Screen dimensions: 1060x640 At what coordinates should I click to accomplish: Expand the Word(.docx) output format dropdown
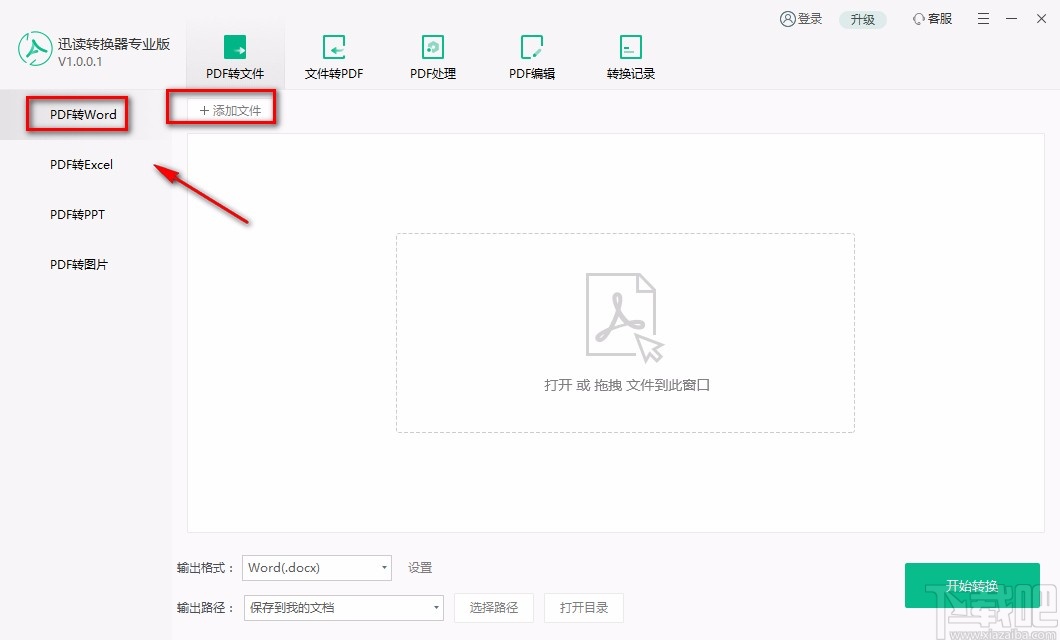pyautogui.click(x=317, y=567)
